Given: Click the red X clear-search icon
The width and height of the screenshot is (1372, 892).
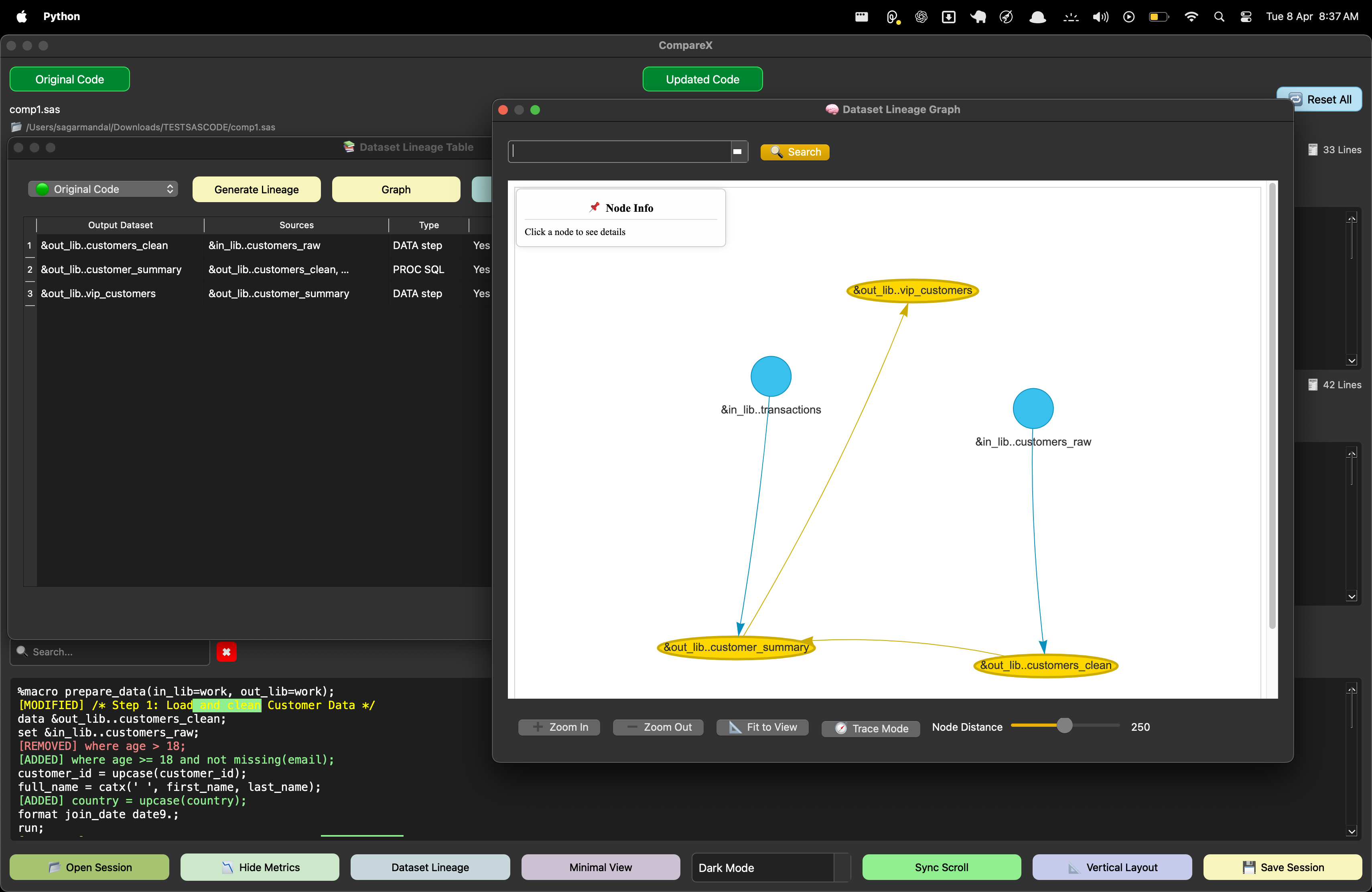Looking at the screenshot, I should tap(226, 652).
